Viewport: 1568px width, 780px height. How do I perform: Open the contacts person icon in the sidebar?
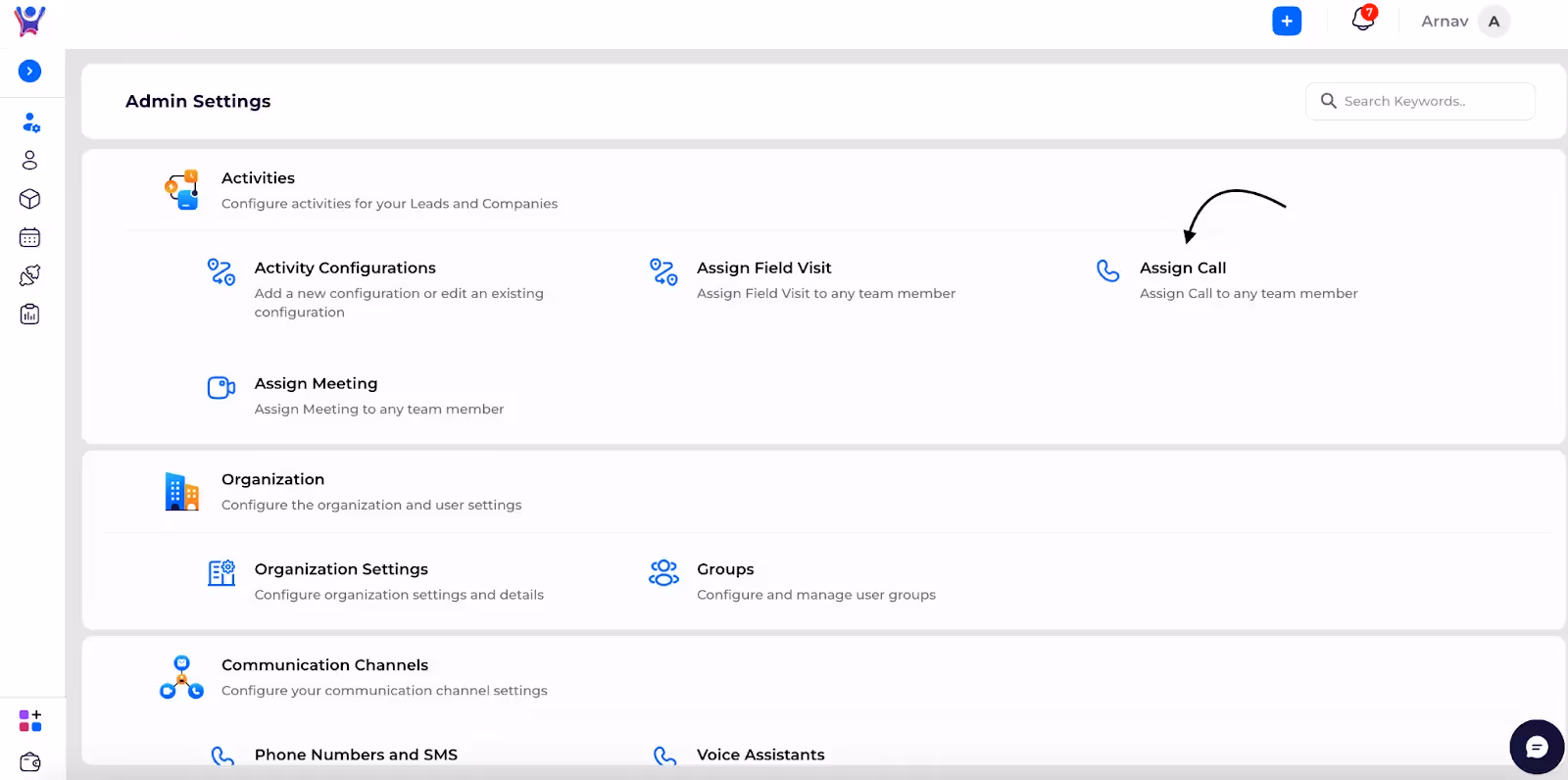coord(29,160)
